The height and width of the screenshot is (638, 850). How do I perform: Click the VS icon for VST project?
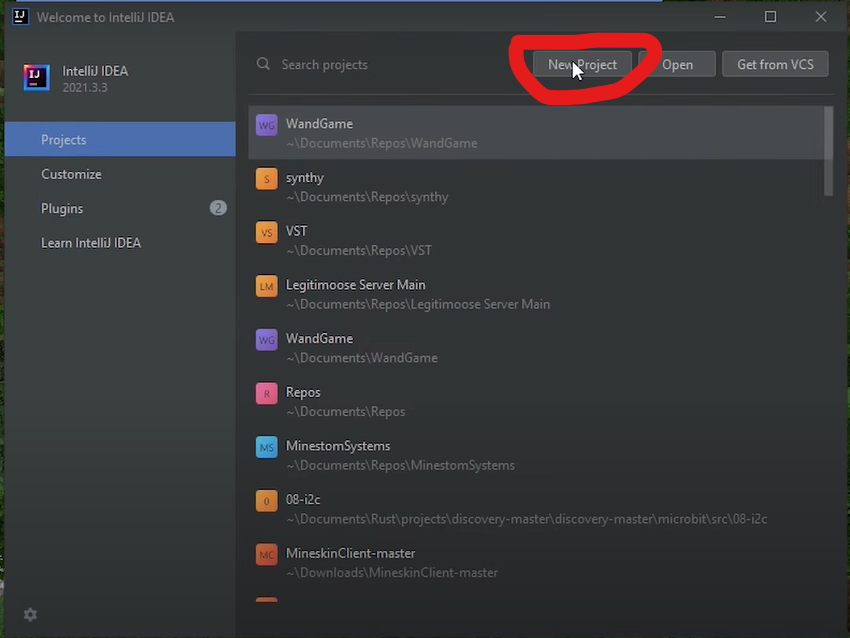[267, 233]
